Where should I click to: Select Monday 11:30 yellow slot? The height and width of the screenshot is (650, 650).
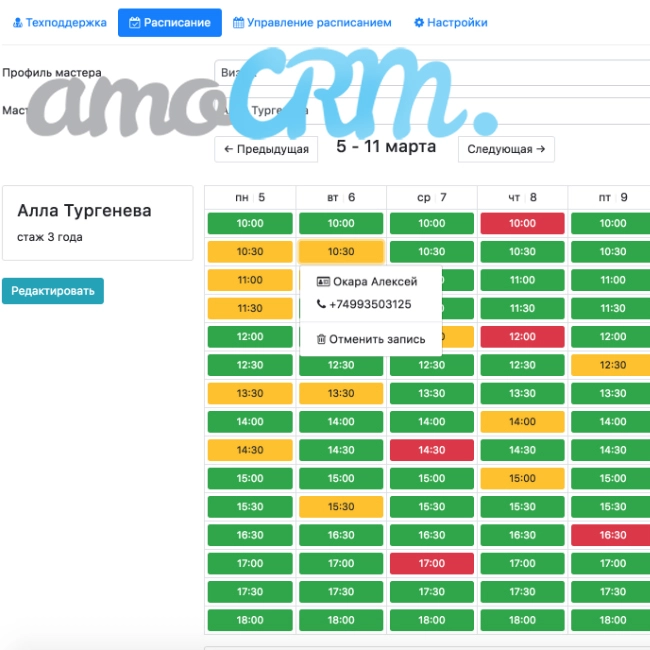pyautogui.click(x=250, y=308)
